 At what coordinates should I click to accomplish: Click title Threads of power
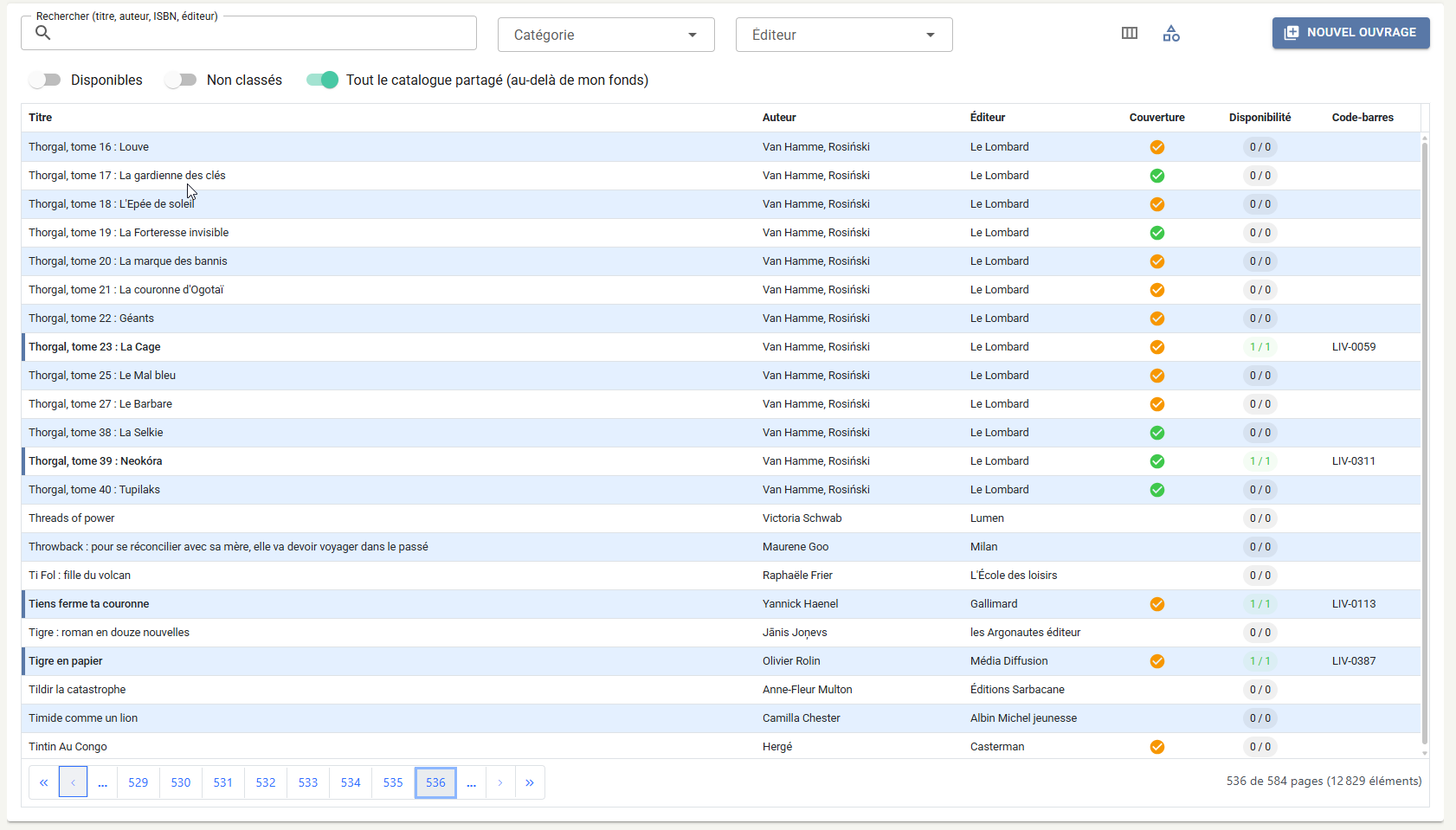[x=72, y=518]
